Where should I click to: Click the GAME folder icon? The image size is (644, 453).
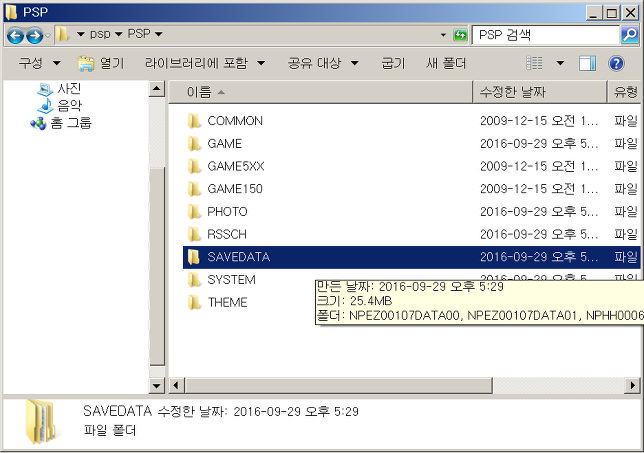point(194,144)
